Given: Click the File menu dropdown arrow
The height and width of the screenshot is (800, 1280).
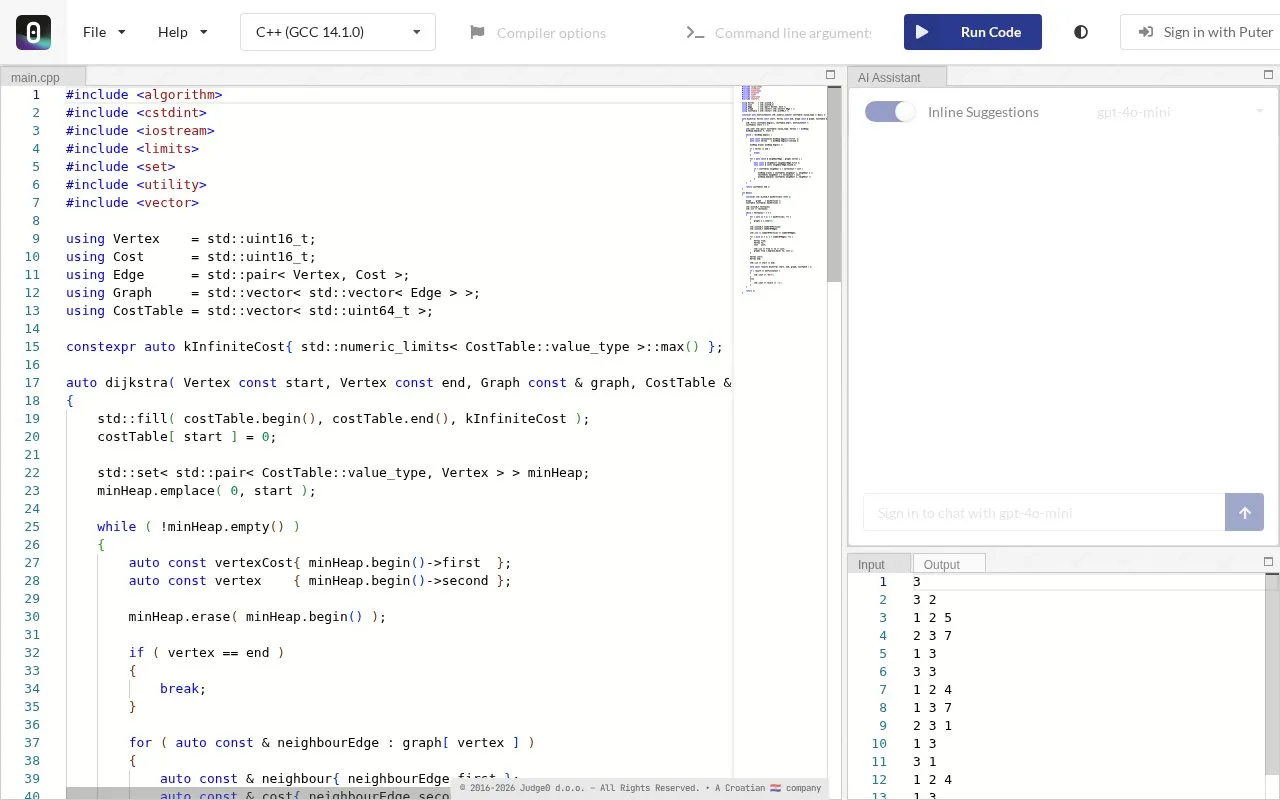Looking at the screenshot, I should 122,32.
